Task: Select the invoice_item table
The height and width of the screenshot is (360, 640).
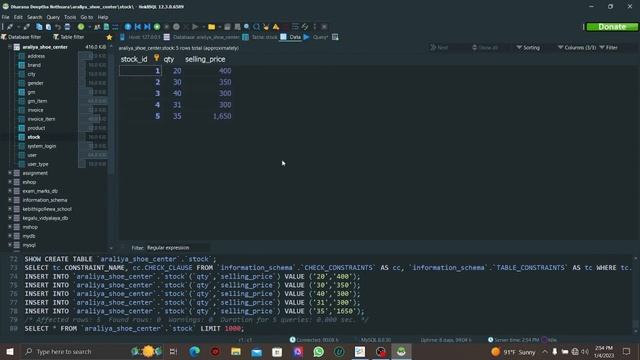Action: tap(41, 119)
